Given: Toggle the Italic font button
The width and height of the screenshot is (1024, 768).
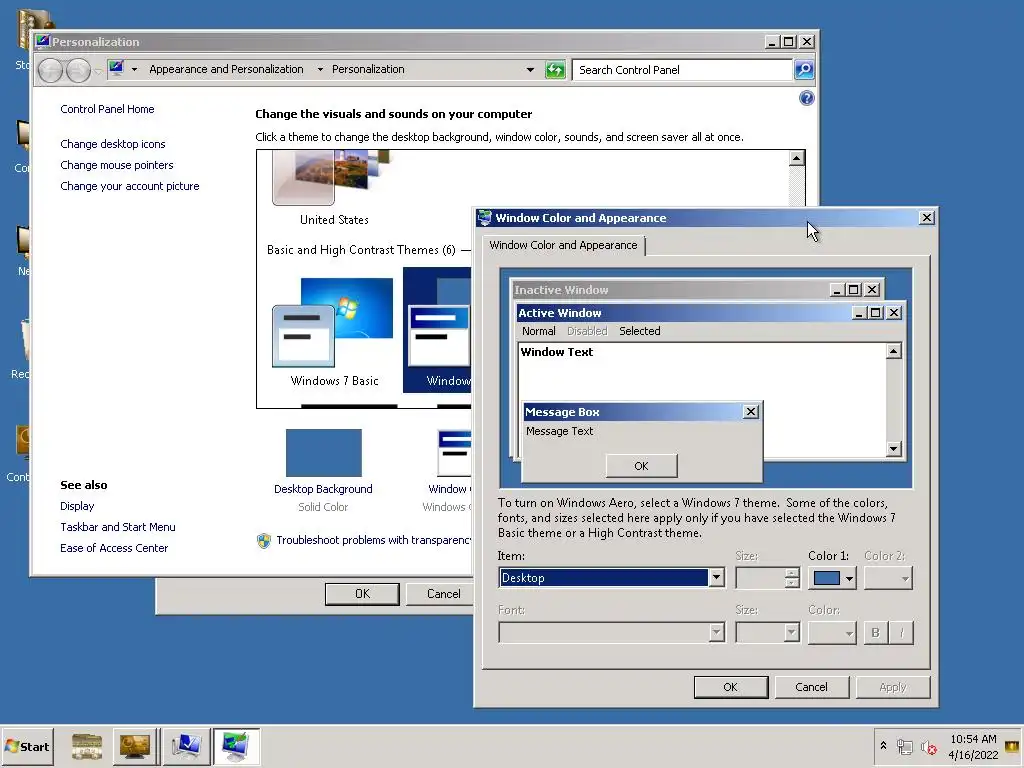Looking at the screenshot, I should (901, 632).
